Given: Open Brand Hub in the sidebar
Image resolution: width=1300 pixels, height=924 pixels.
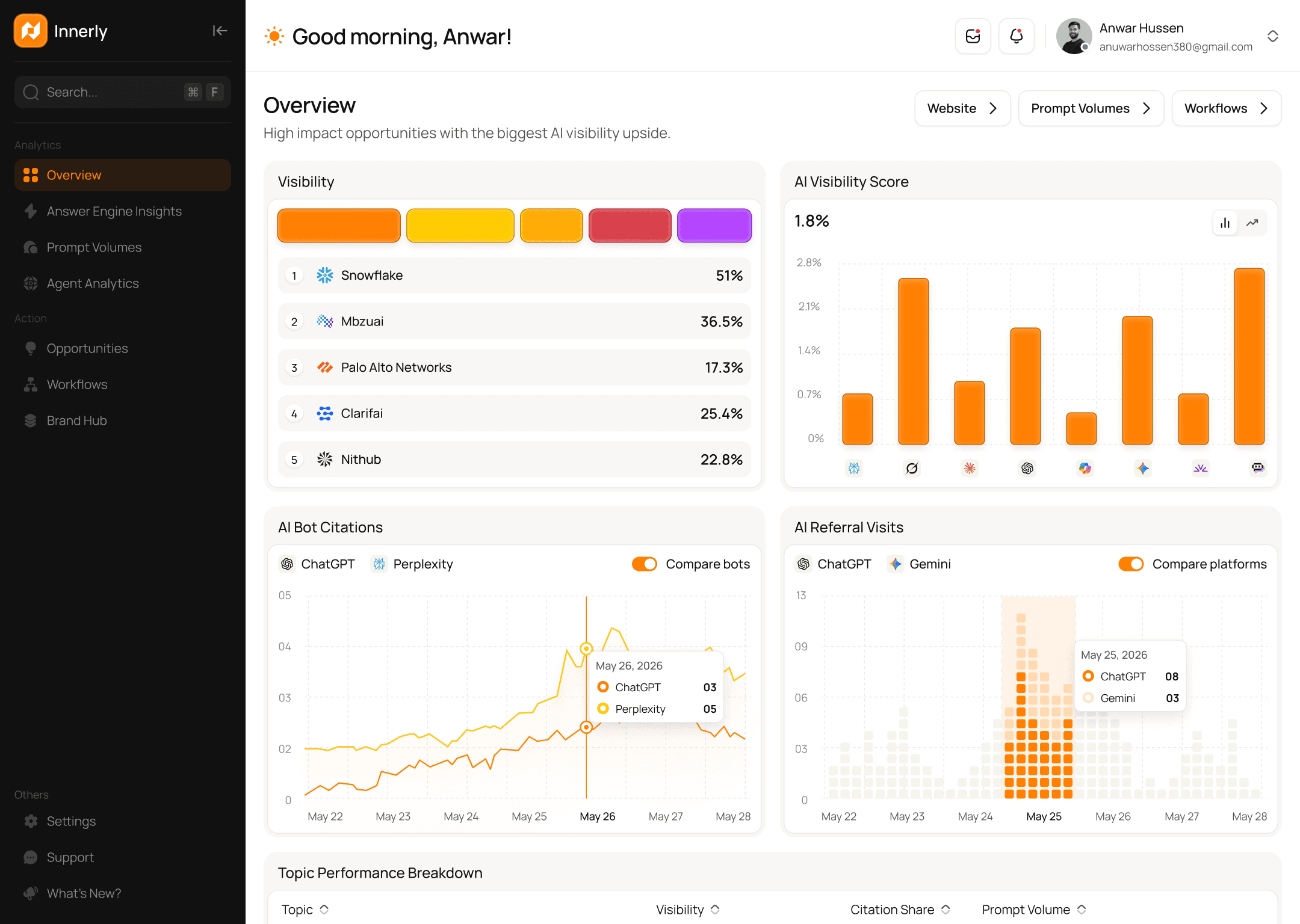Looking at the screenshot, I should [x=123, y=420].
